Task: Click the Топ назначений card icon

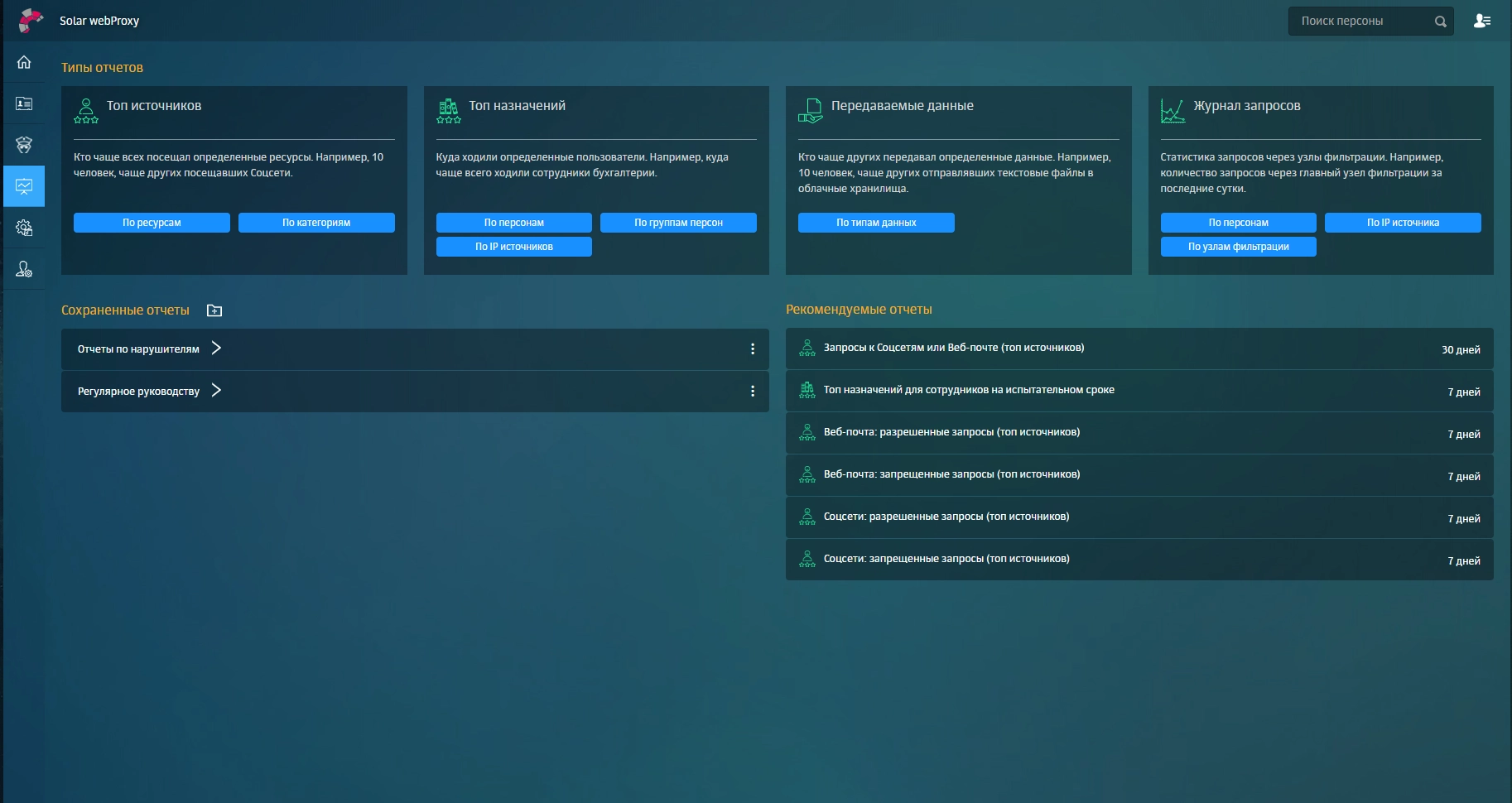Action: click(x=449, y=111)
